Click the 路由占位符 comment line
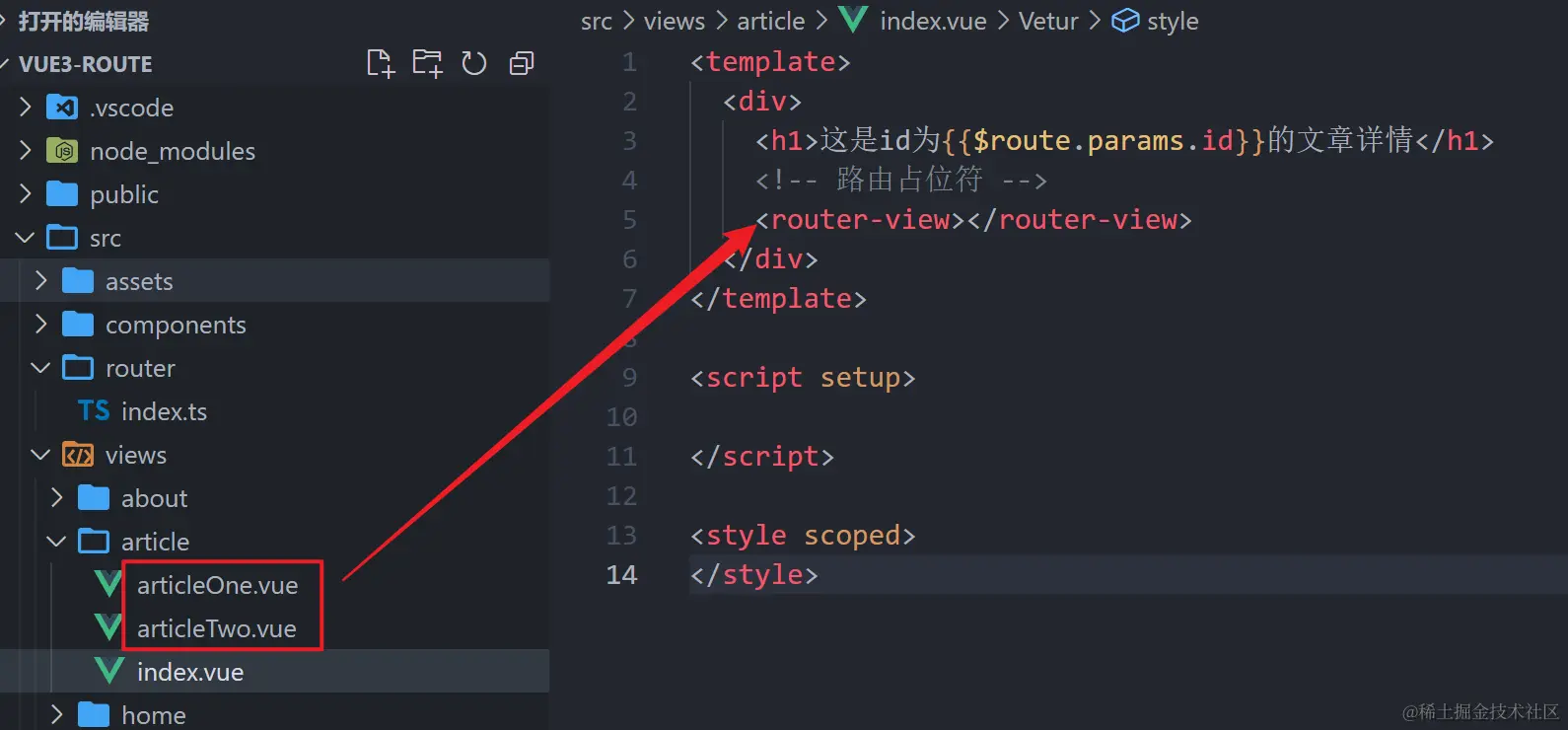1568x730 pixels. coord(901,180)
